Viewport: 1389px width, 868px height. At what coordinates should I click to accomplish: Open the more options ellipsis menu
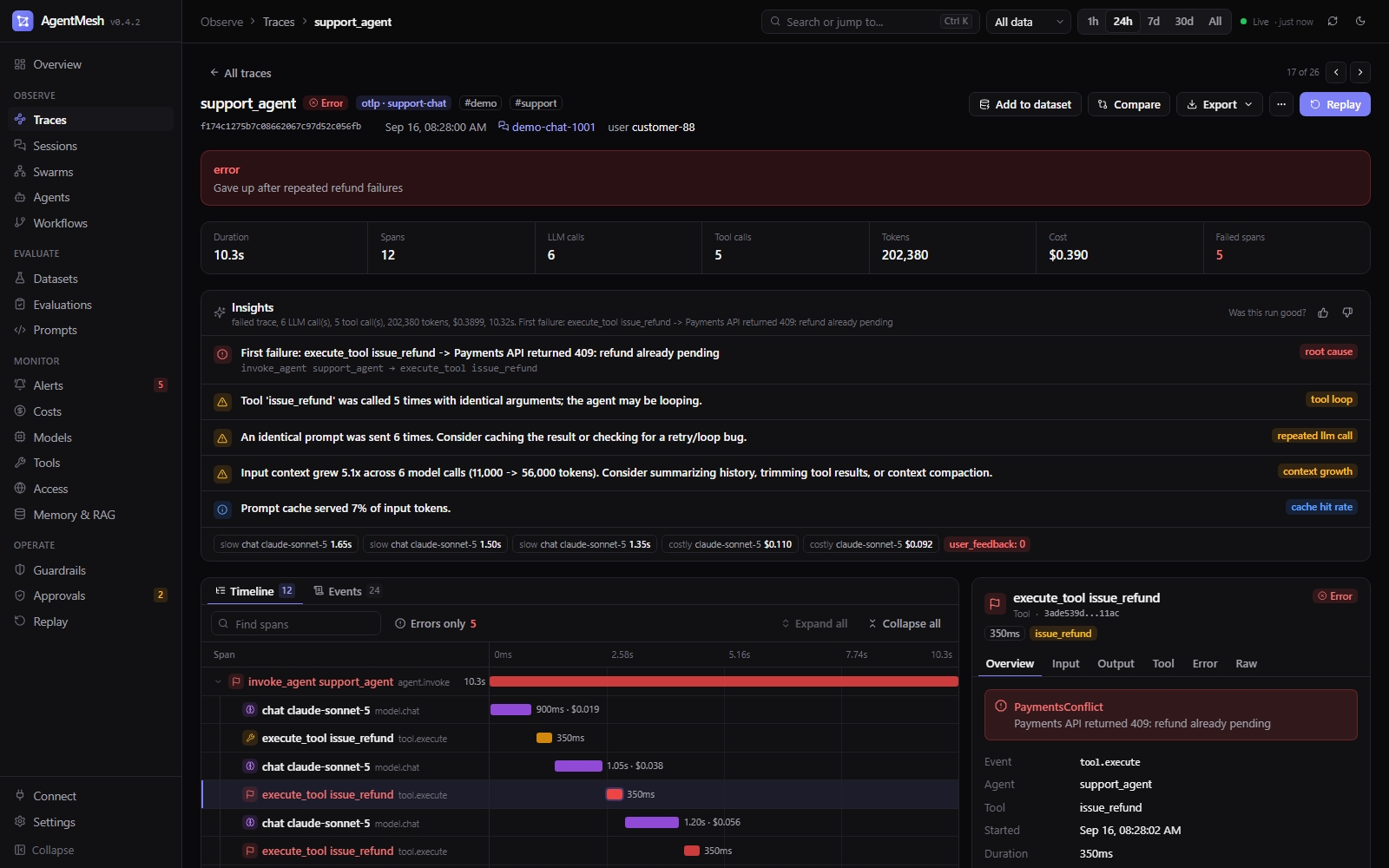(1281, 104)
